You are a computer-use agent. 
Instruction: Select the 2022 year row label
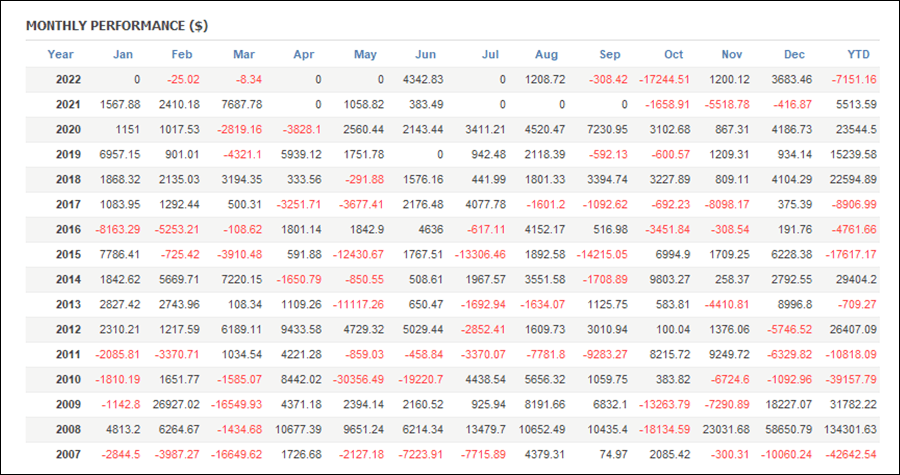tap(68, 80)
